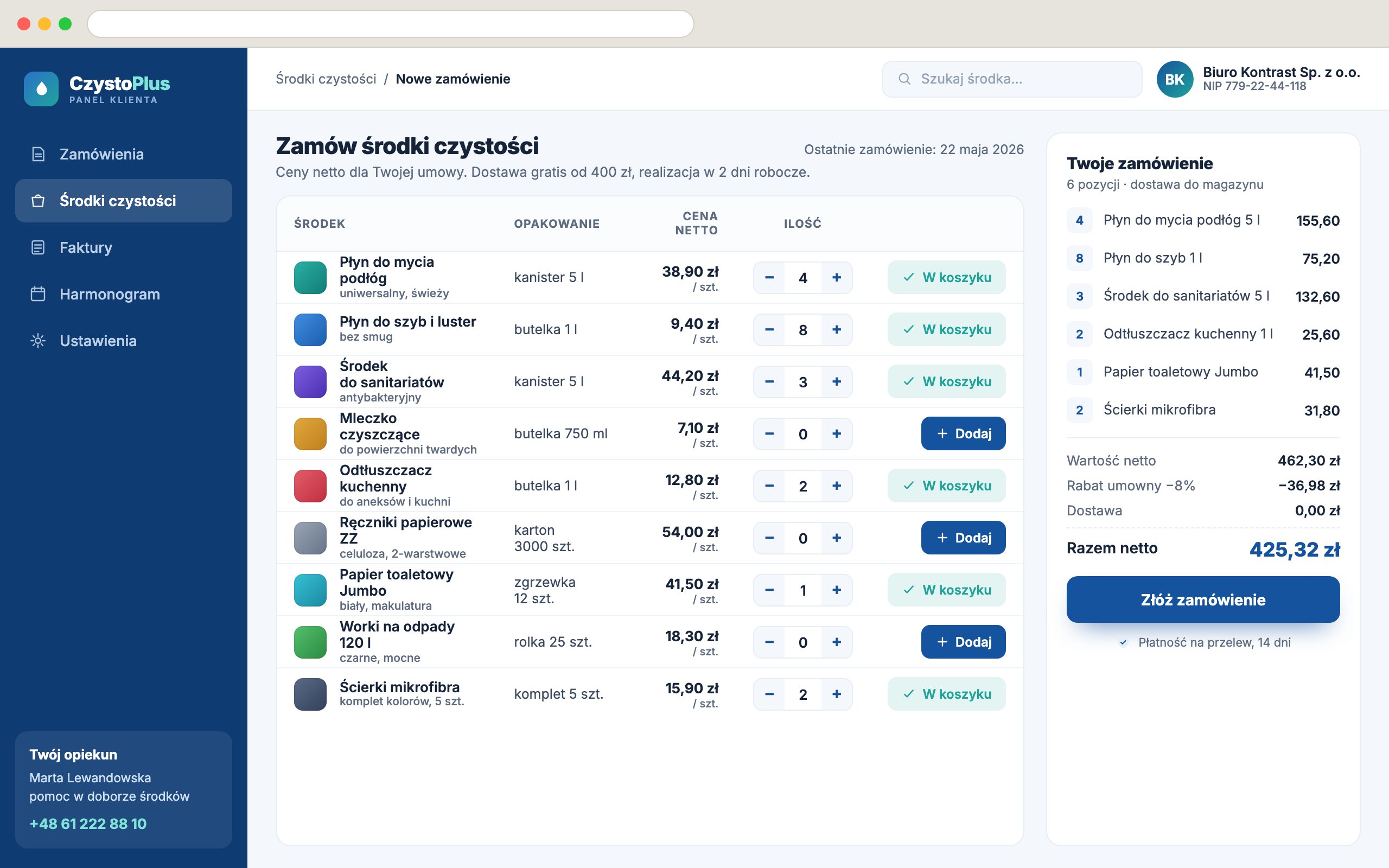Decrease quantity of Płyn do szyb i luster
The image size is (1389, 868).
click(769, 329)
